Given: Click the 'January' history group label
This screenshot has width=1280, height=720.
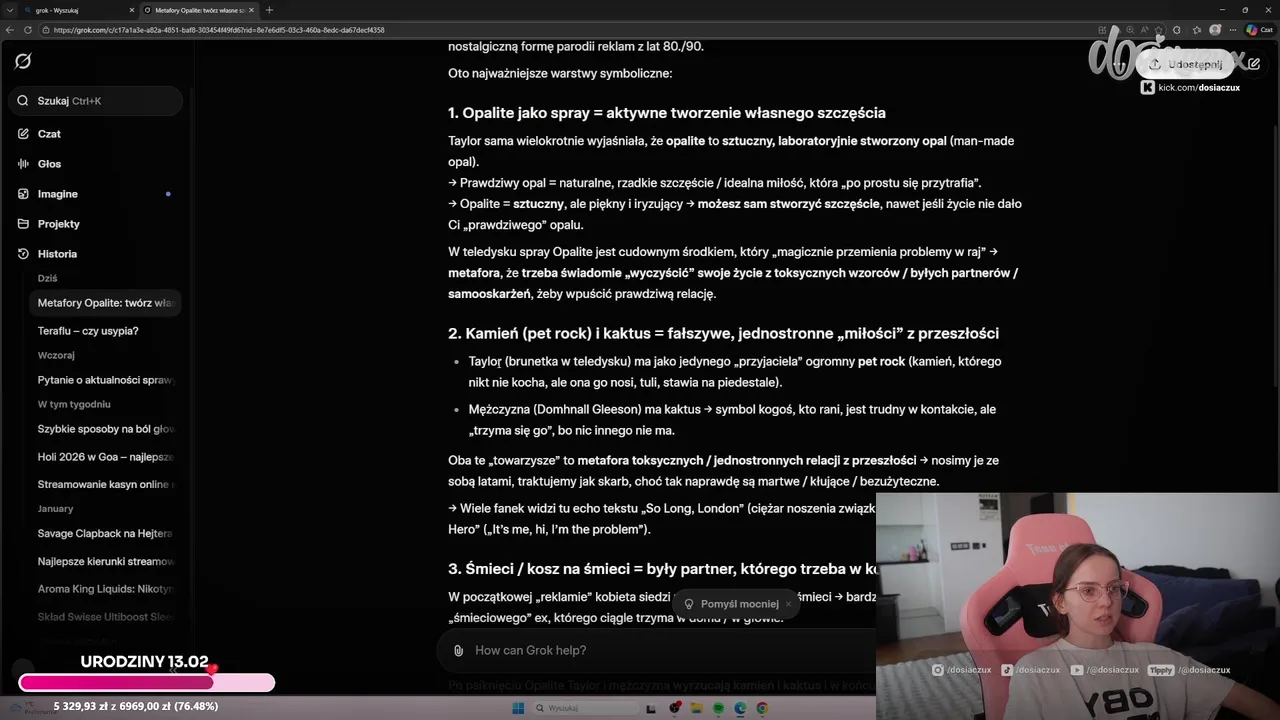Looking at the screenshot, I should pos(55,509).
